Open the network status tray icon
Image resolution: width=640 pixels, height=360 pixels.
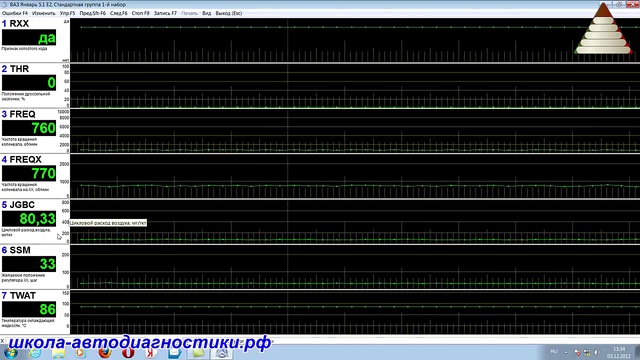[587, 352]
